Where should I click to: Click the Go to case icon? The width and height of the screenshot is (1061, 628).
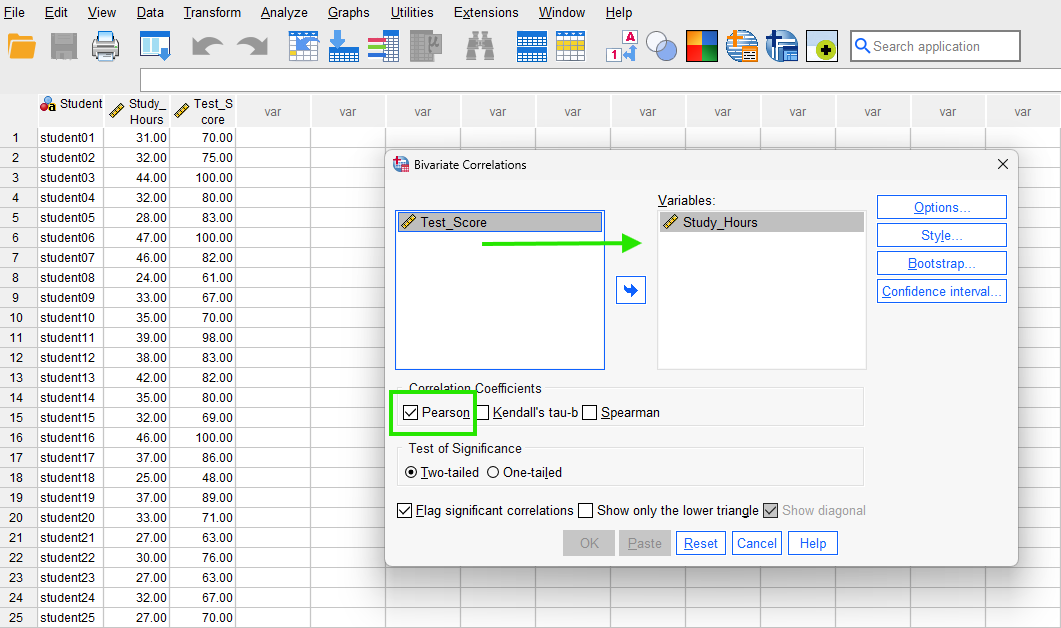pyautogui.click(x=304, y=46)
